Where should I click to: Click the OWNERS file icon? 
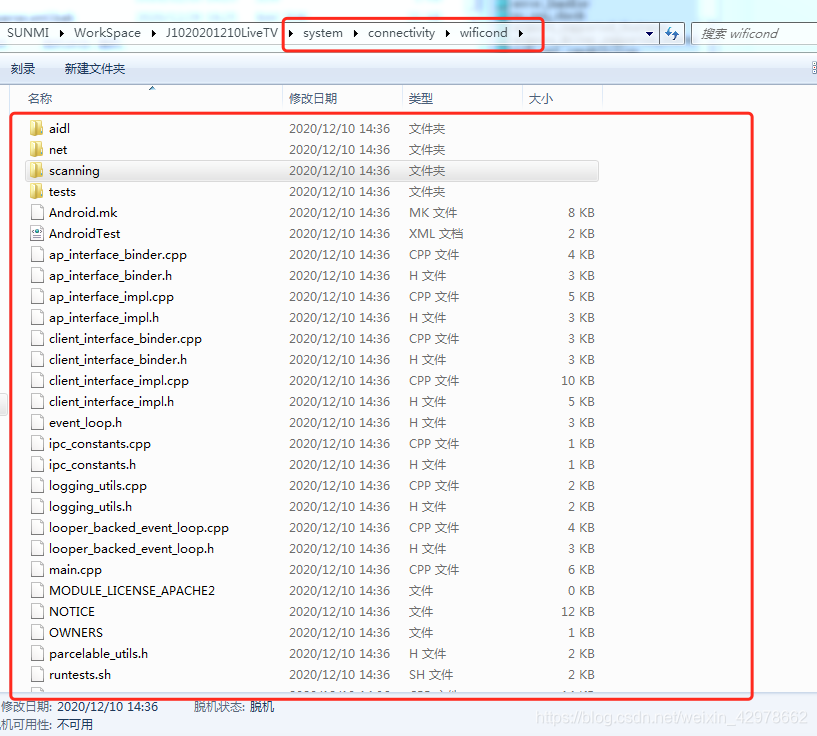tap(37, 632)
